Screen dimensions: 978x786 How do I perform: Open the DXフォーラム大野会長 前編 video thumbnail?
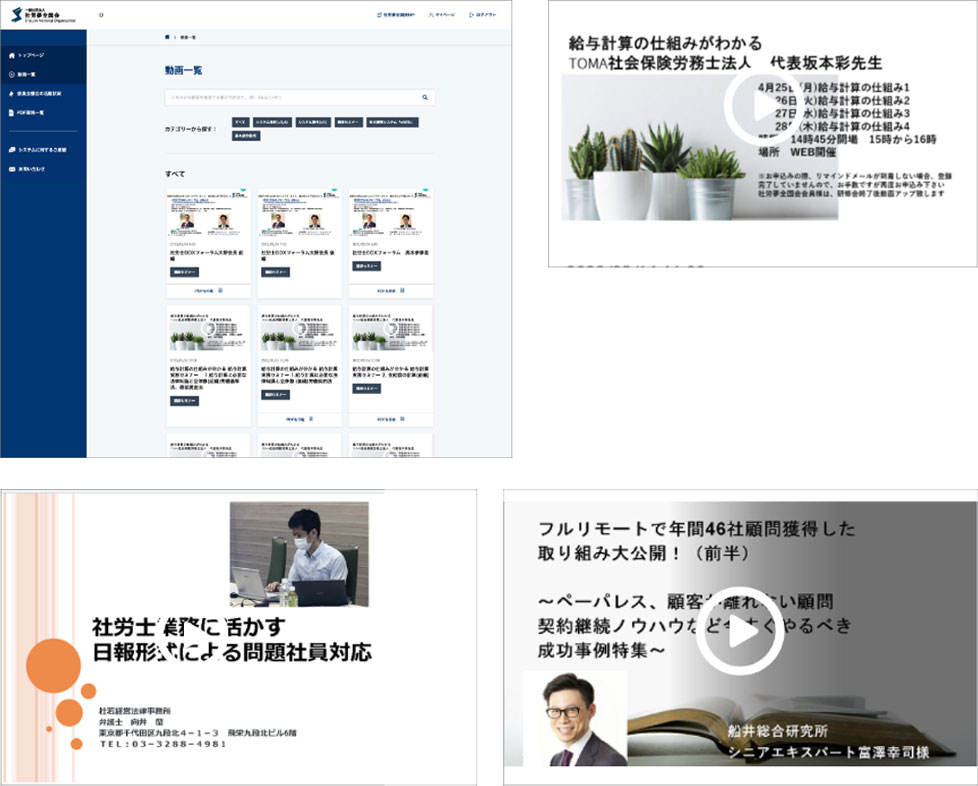click(x=208, y=213)
